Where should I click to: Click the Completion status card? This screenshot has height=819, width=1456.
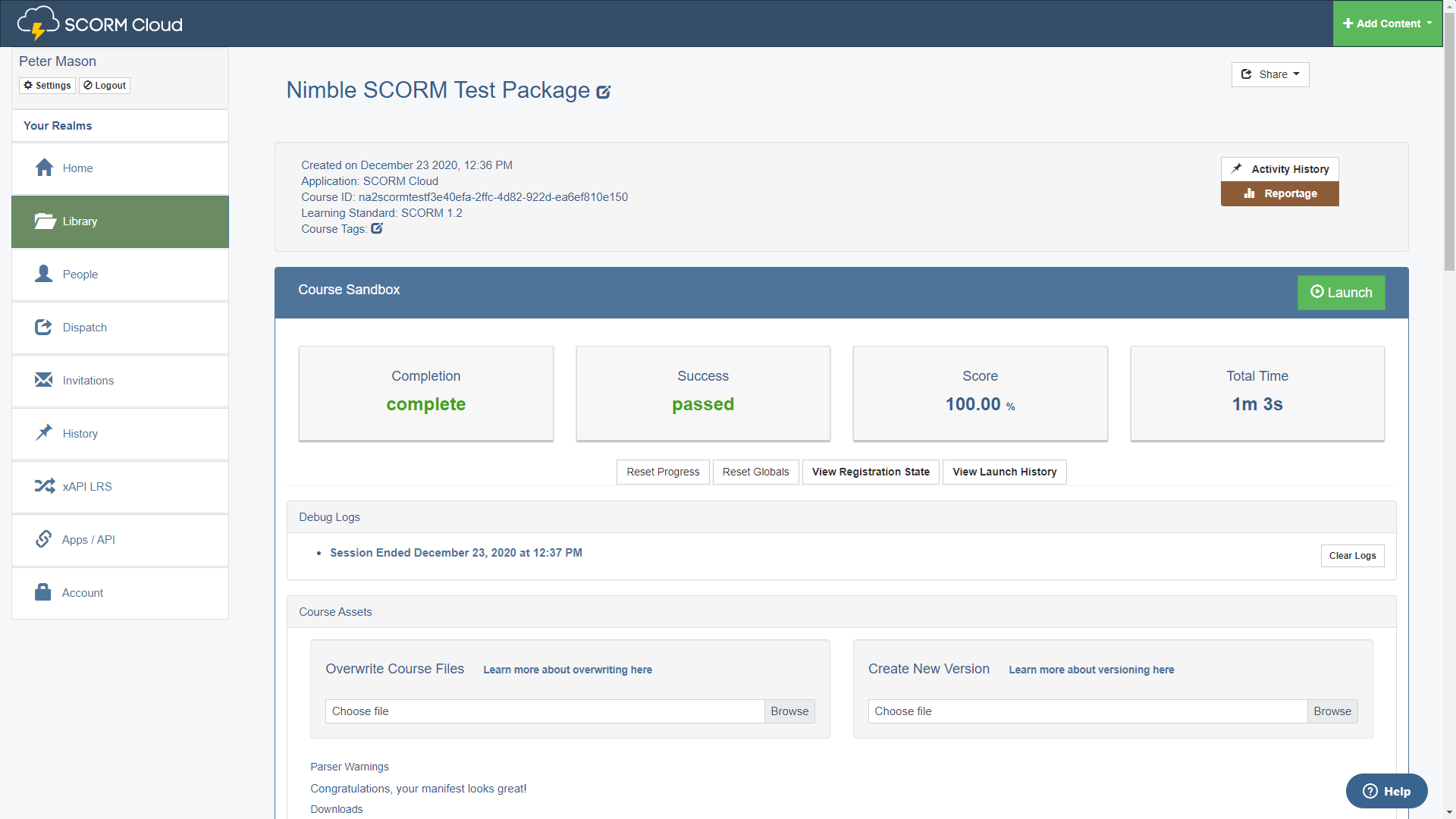[x=426, y=393]
